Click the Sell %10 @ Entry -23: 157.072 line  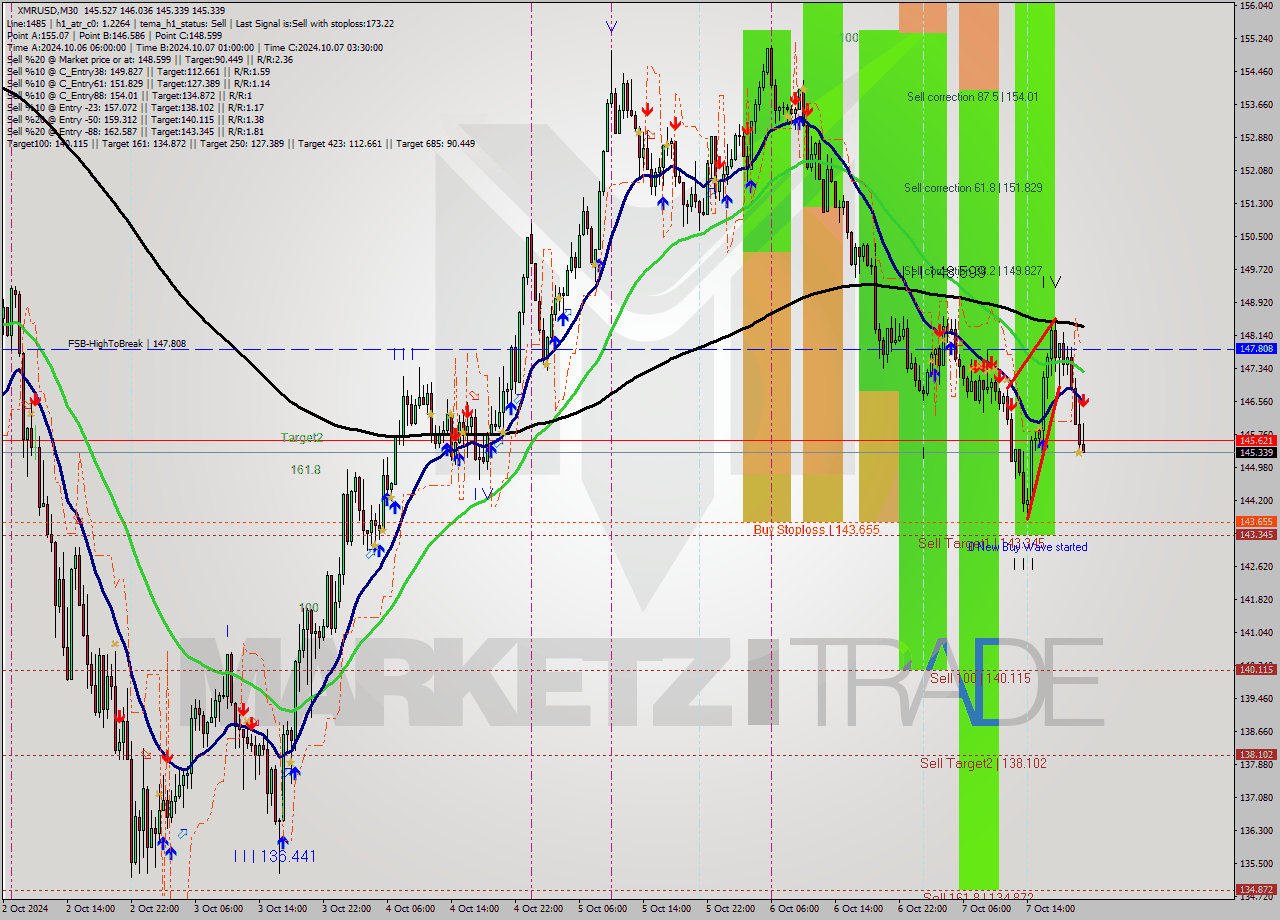(135, 108)
